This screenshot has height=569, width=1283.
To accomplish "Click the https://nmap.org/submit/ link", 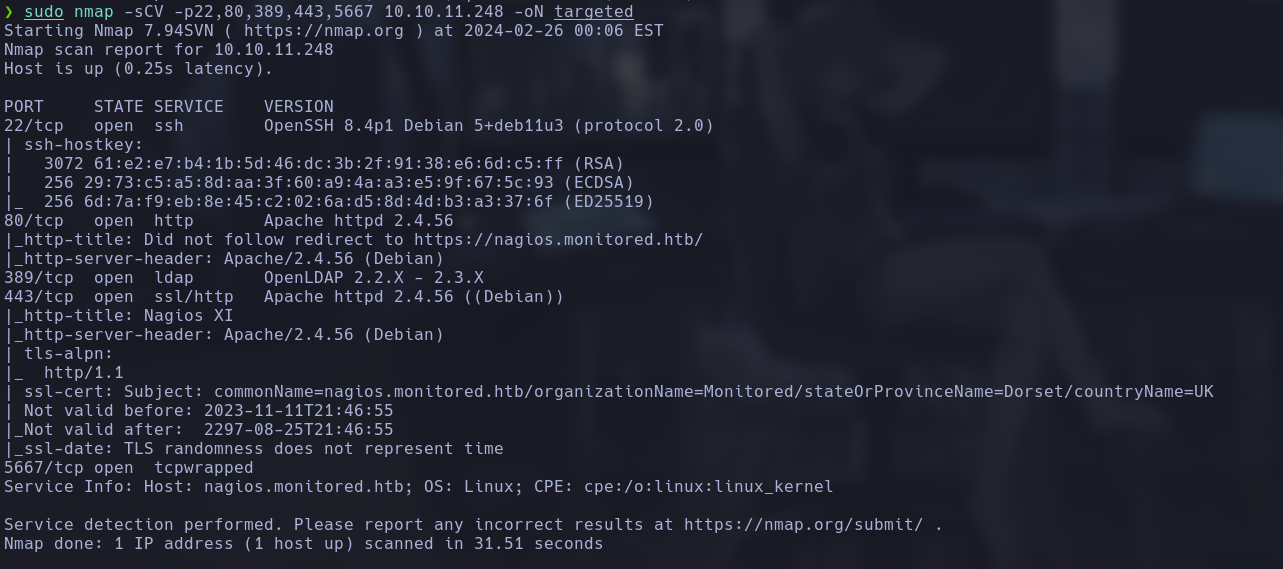I will pos(804,525).
